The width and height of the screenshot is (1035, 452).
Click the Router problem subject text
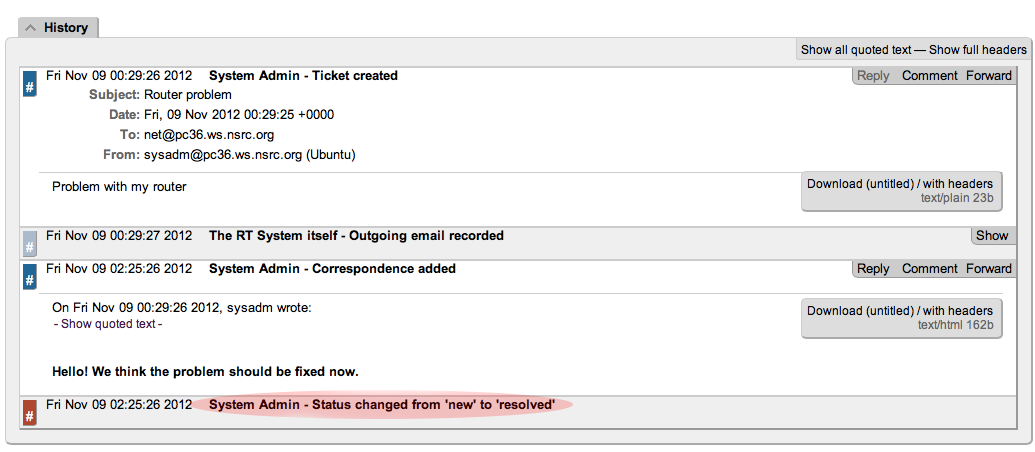[188, 95]
